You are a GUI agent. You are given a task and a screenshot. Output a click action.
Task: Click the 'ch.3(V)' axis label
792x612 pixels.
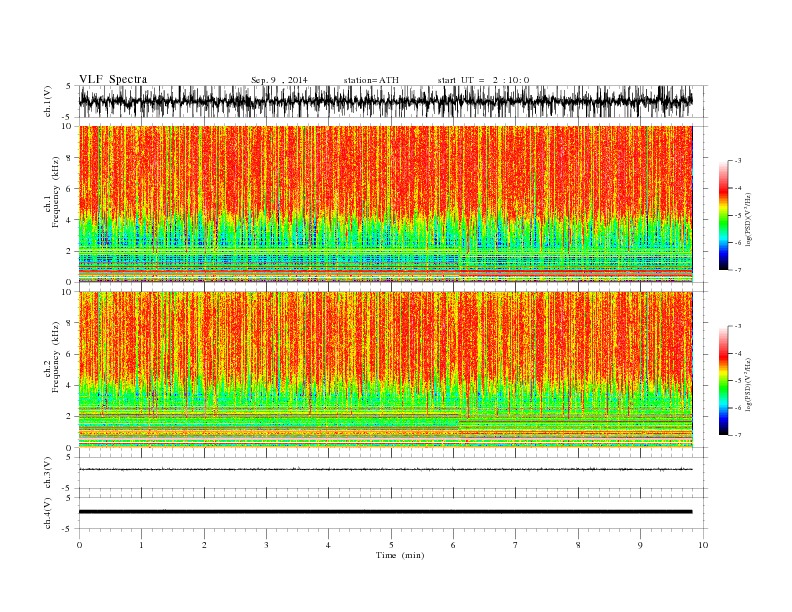[x=47, y=472]
